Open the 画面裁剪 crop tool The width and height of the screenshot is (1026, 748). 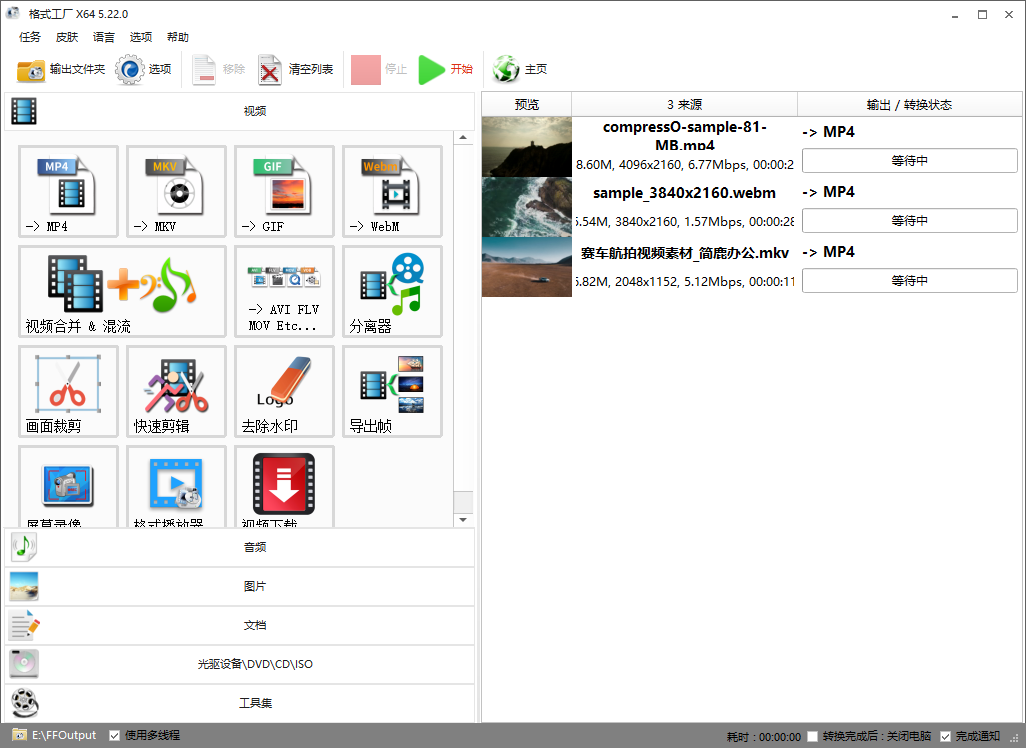tap(68, 391)
